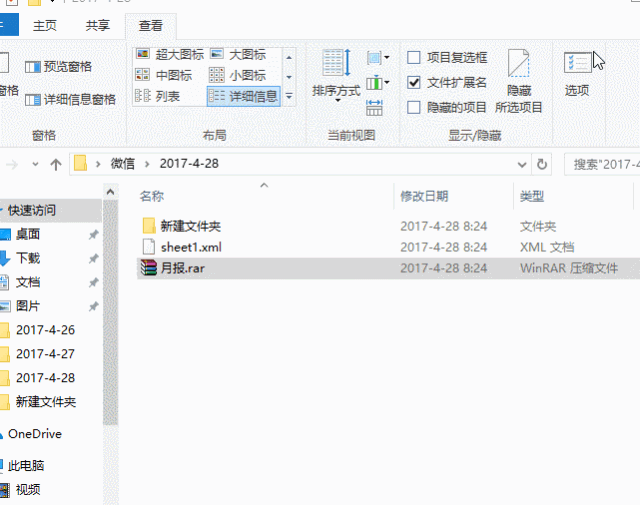This screenshot has width=640, height=505.
Task: Unpin 下载 via its pin icon
Action: point(93,258)
